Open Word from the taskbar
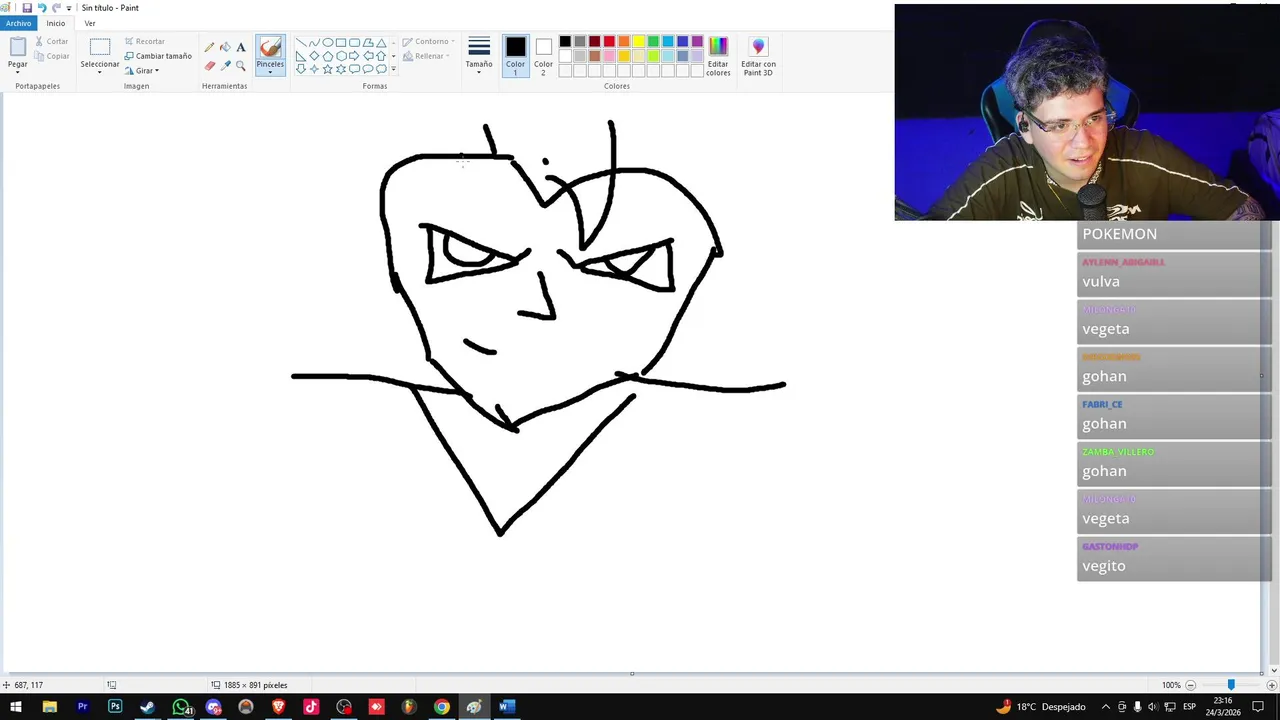1280x720 pixels. pos(506,707)
